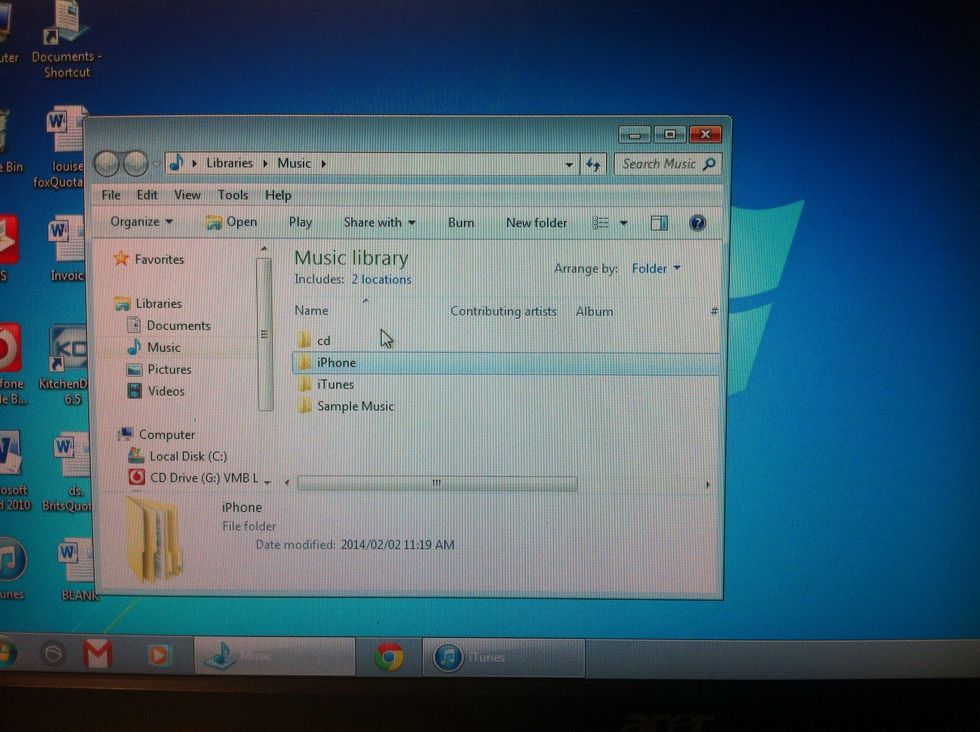The height and width of the screenshot is (732, 980).
Task: Sort by Contributing artists column header
Action: pos(503,311)
